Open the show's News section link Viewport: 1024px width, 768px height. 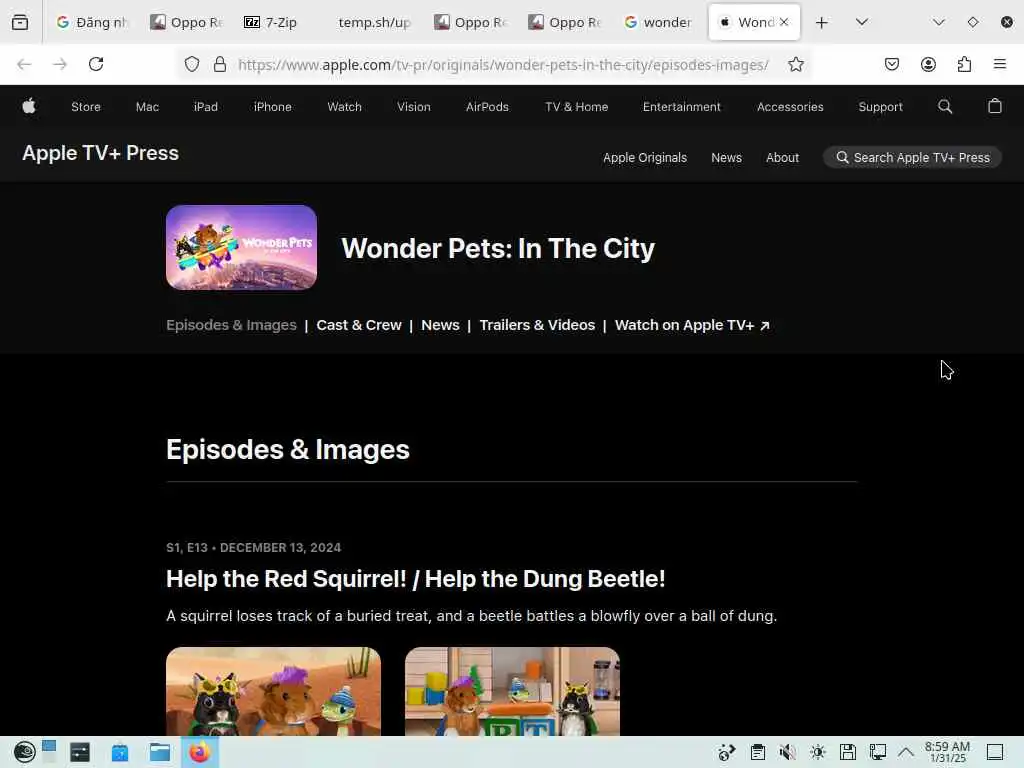coord(440,325)
